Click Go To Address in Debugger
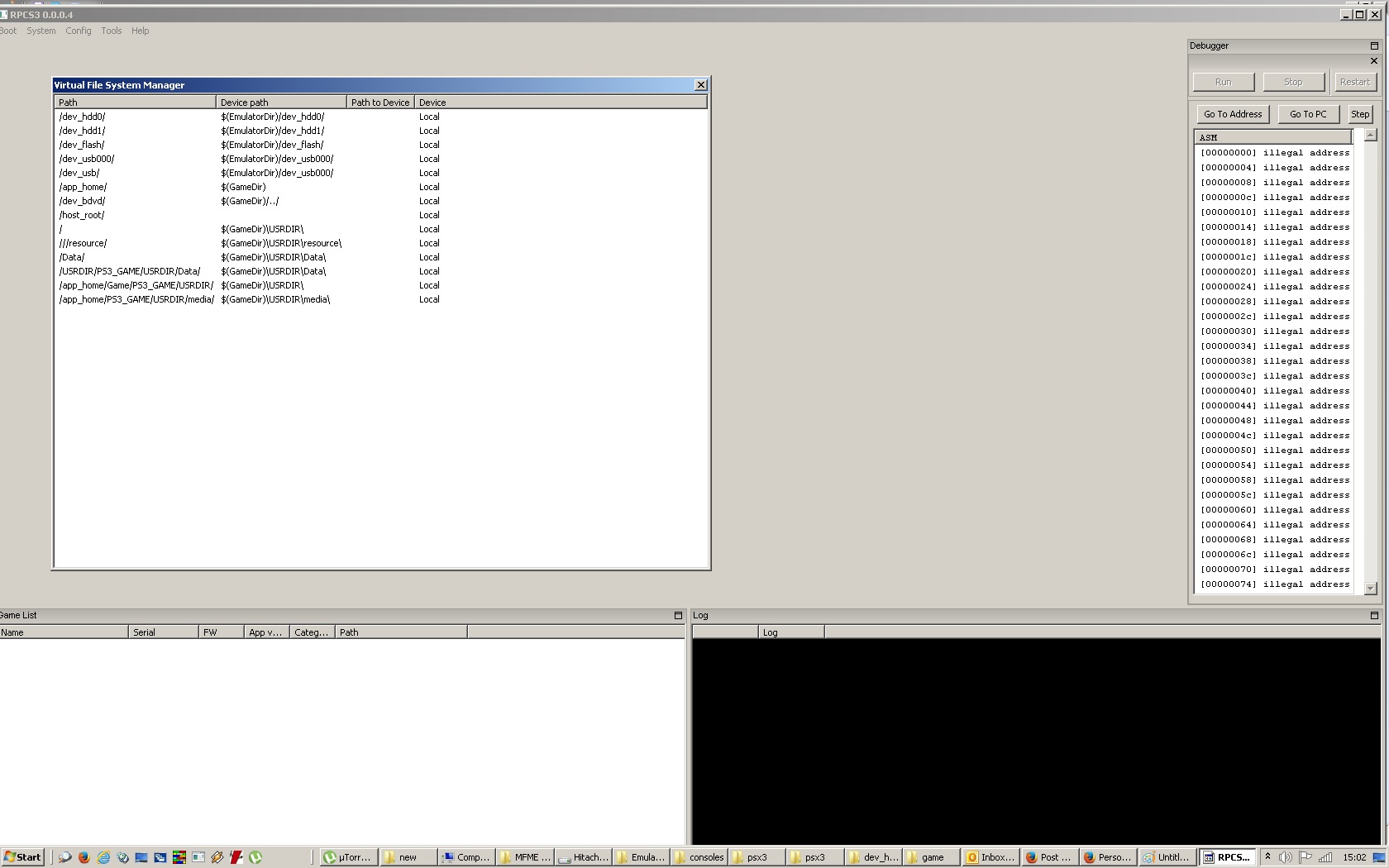 (x=1233, y=114)
